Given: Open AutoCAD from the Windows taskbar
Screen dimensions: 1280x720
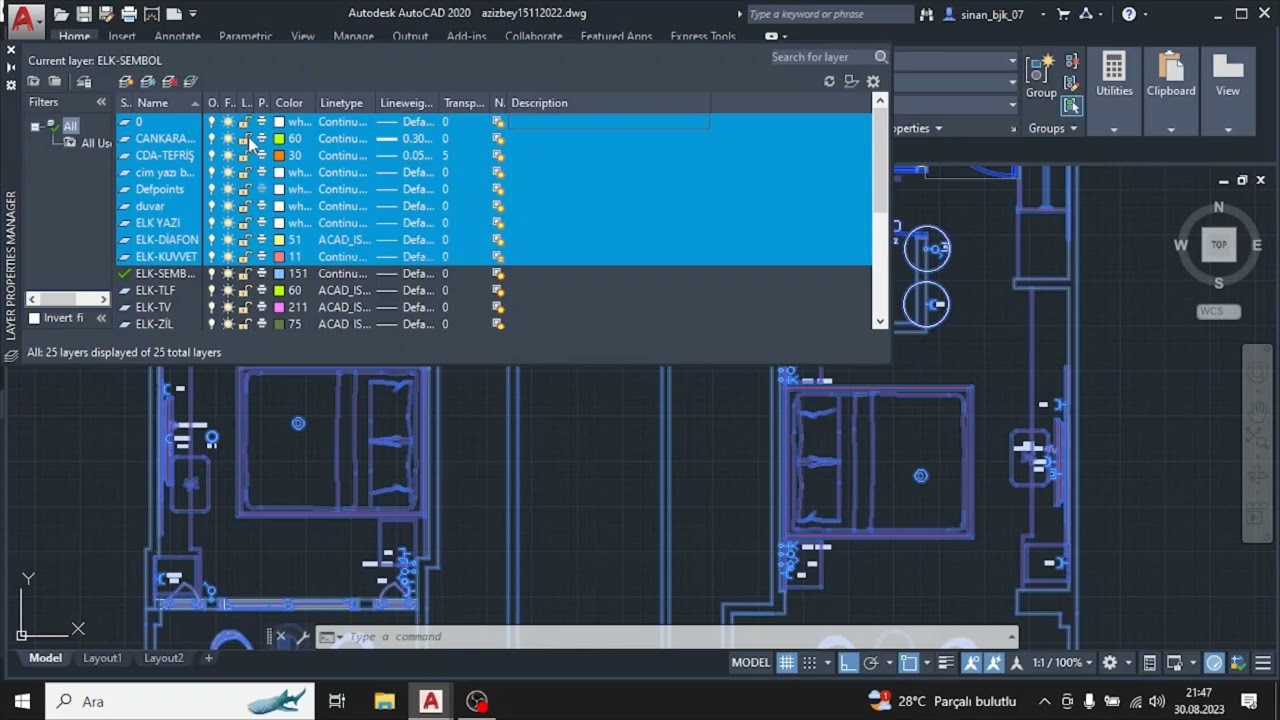Looking at the screenshot, I should click(x=431, y=701).
